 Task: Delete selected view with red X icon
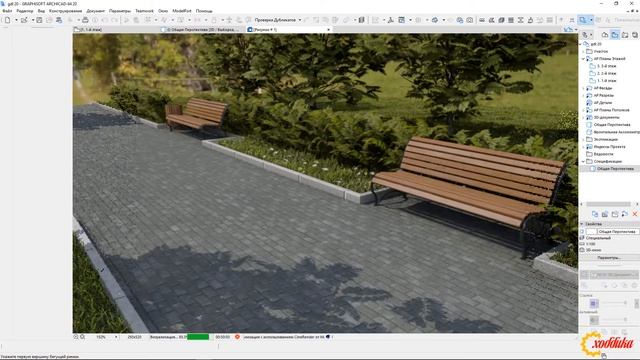click(x=635, y=214)
